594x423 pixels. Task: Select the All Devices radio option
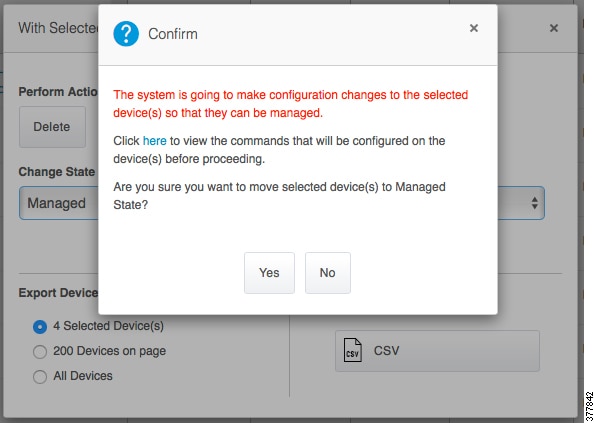(x=40, y=377)
